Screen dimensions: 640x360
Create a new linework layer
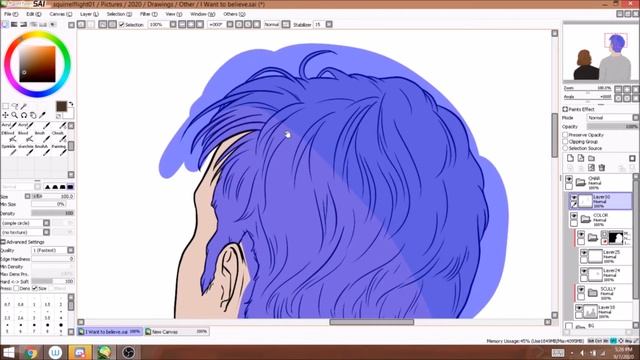click(x=581, y=158)
